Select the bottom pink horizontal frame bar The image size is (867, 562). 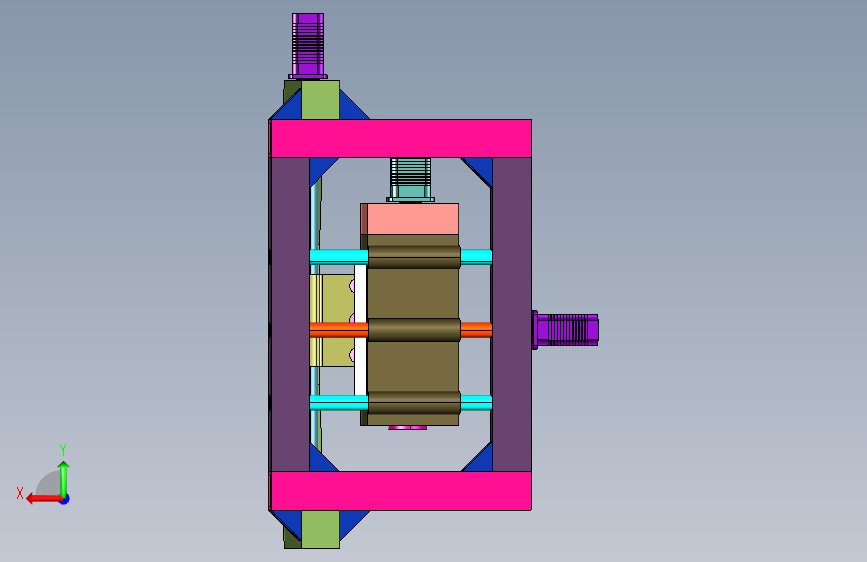(x=401, y=491)
